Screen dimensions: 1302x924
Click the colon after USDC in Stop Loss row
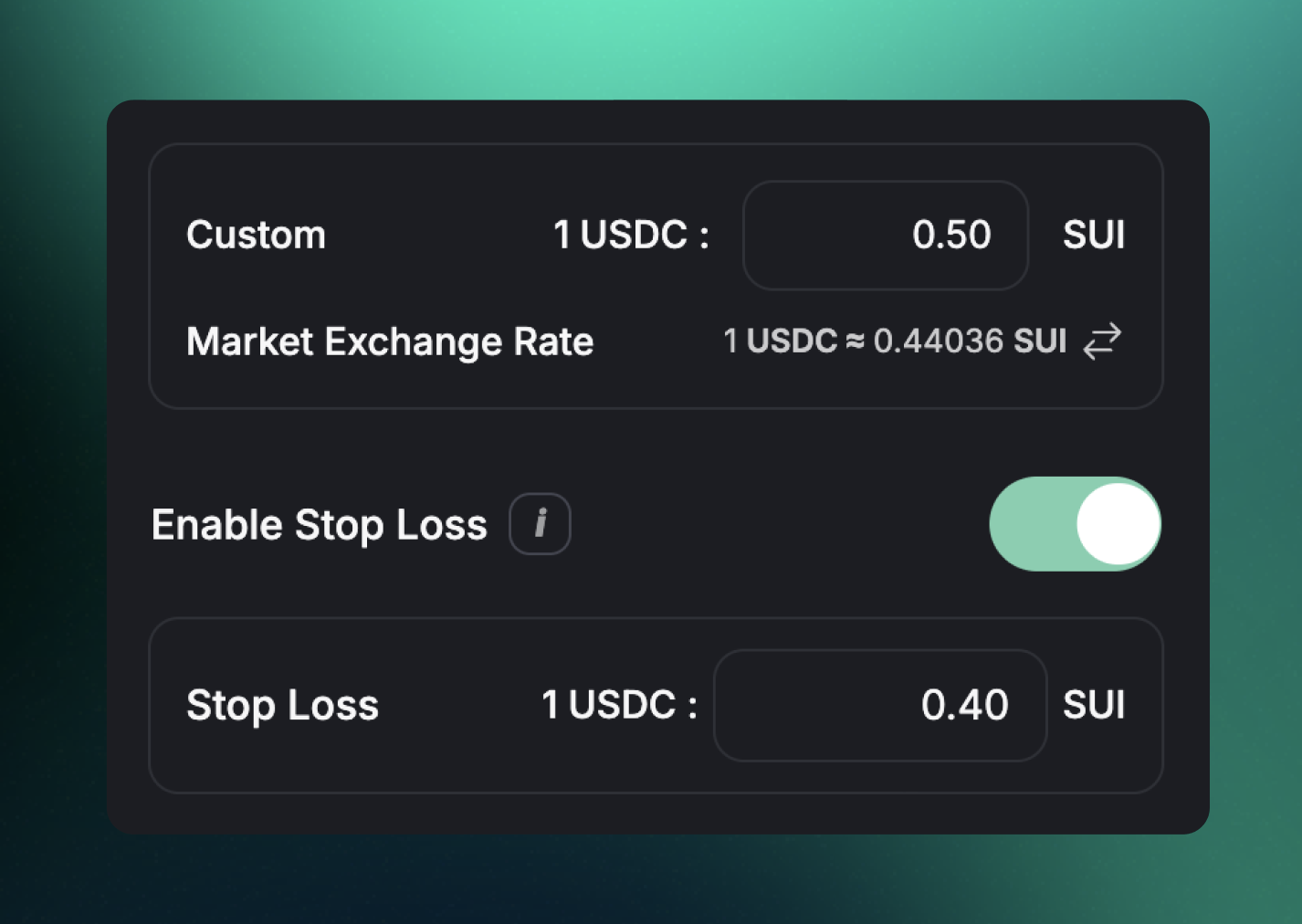point(693,707)
